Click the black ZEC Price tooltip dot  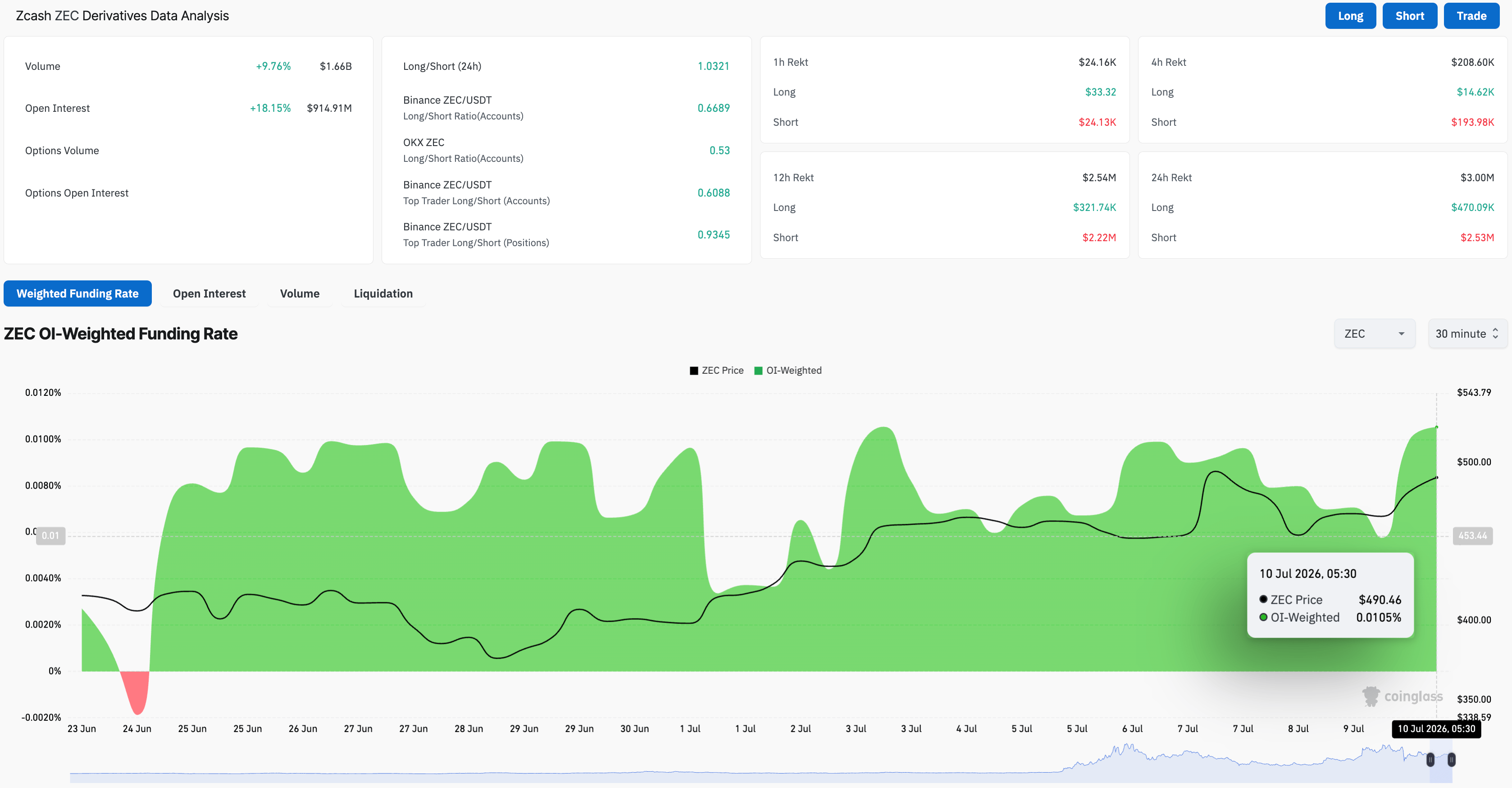click(1263, 599)
